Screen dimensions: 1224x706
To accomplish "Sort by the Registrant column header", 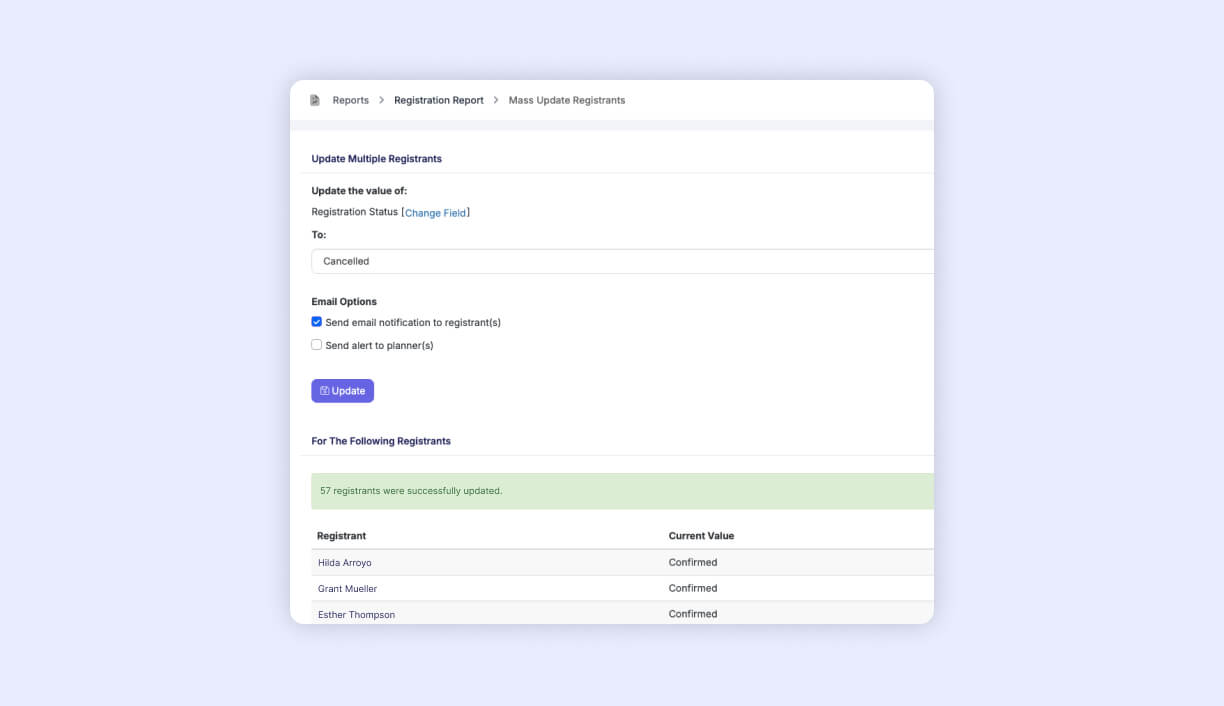I will pos(341,535).
